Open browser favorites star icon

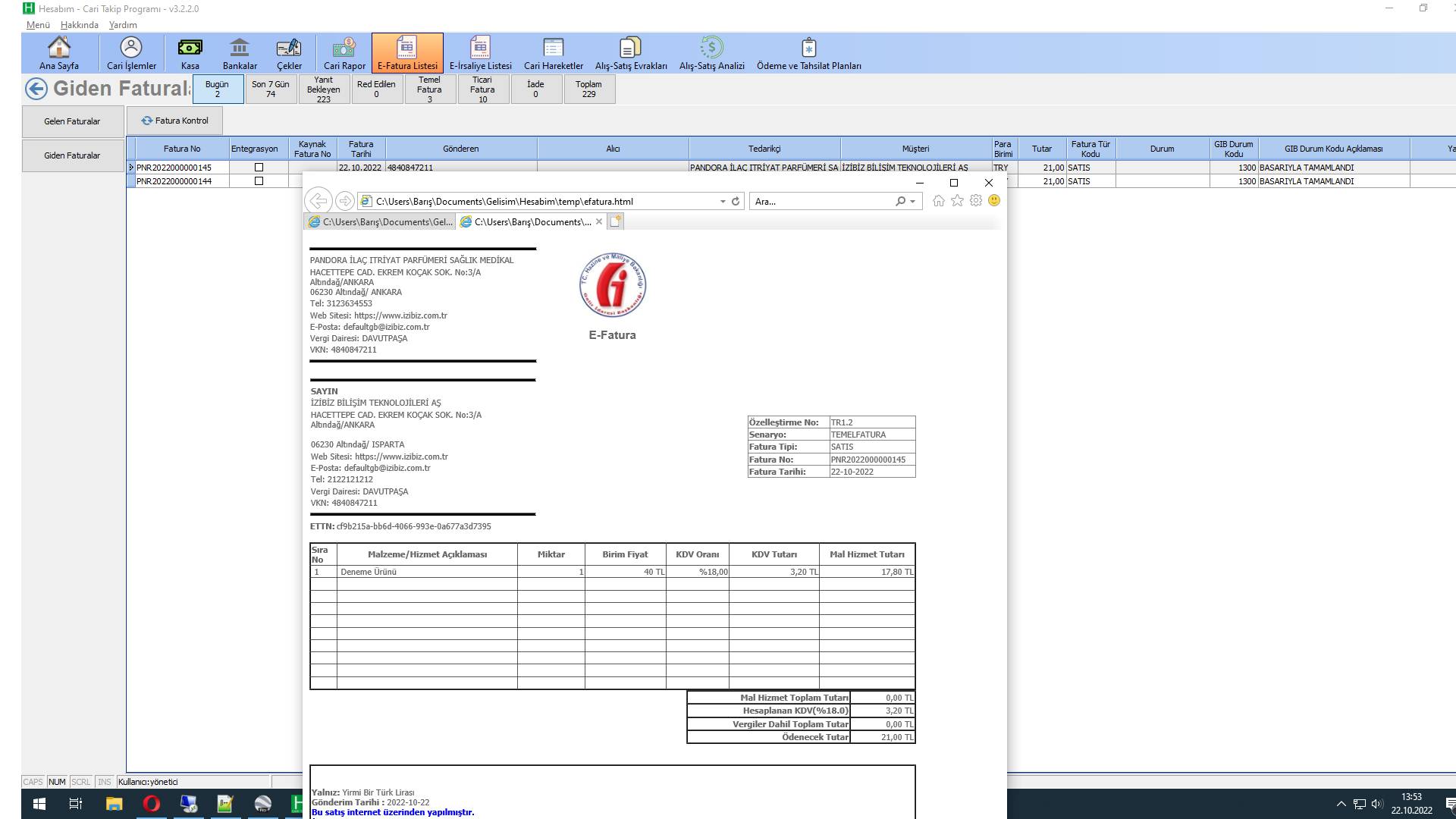click(x=957, y=201)
